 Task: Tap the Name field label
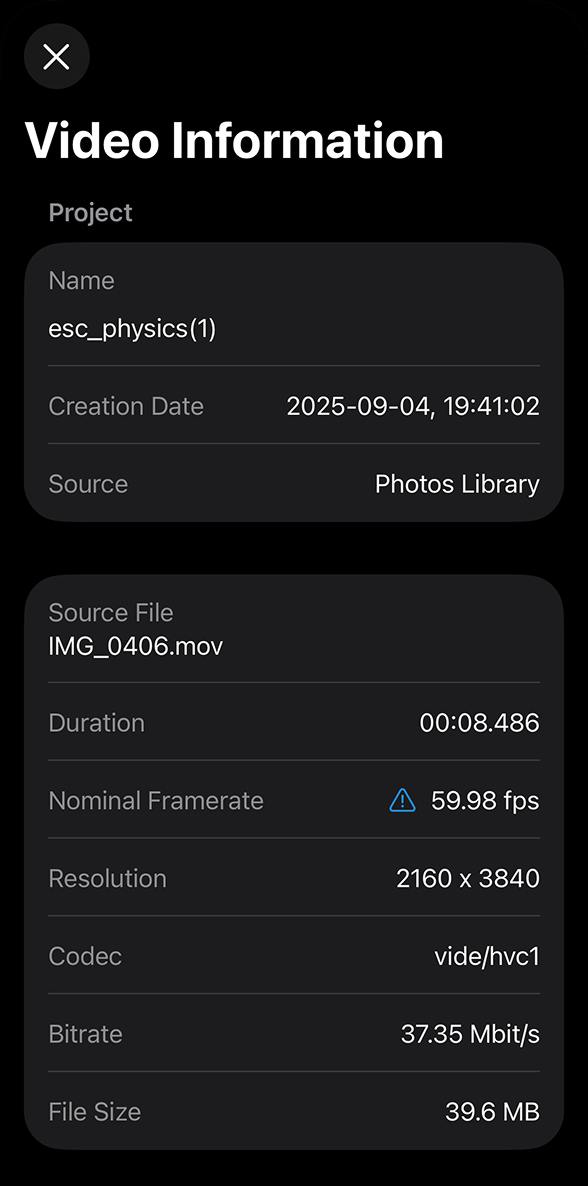82,281
